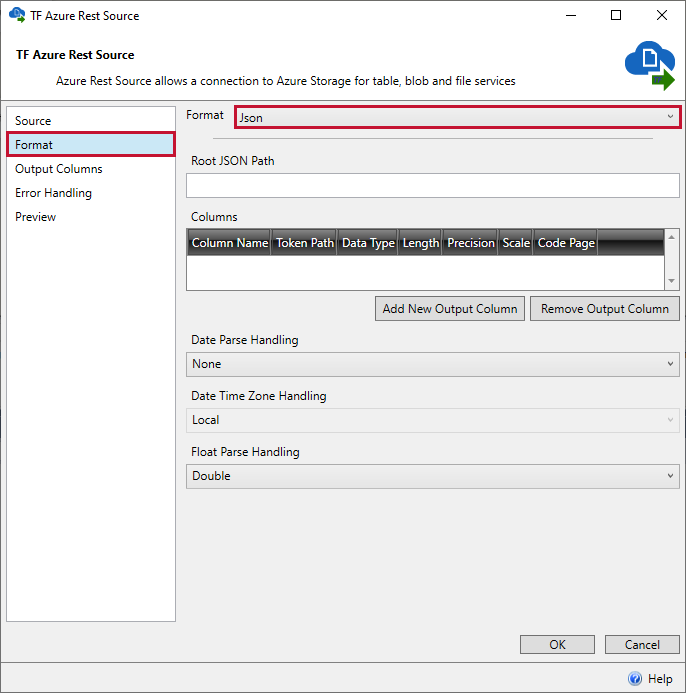
Task: Select the Format page in sidebar
Action: pyautogui.click(x=91, y=145)
